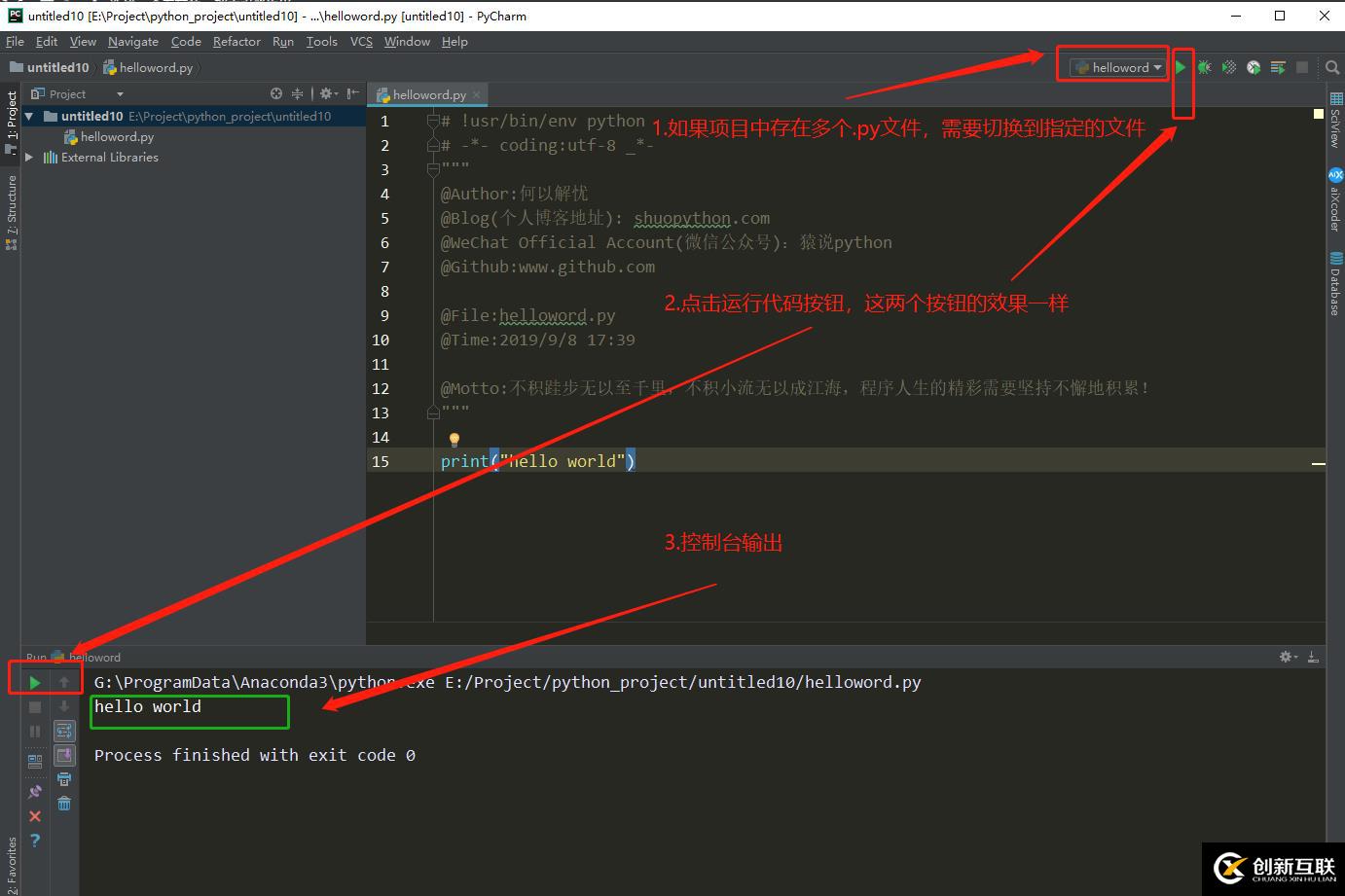Viewport: 1345px width, 896px height.
Task: Run helloword with coverage icon
Action: 1228,67
